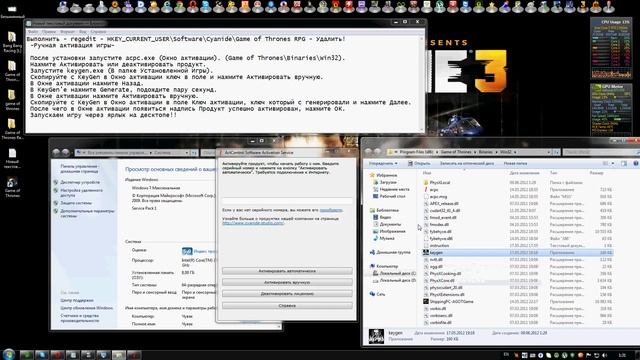640x360 pixels.
Task: Toggle the Explorer preview pane icon
Action: click(x=624, y=163)
